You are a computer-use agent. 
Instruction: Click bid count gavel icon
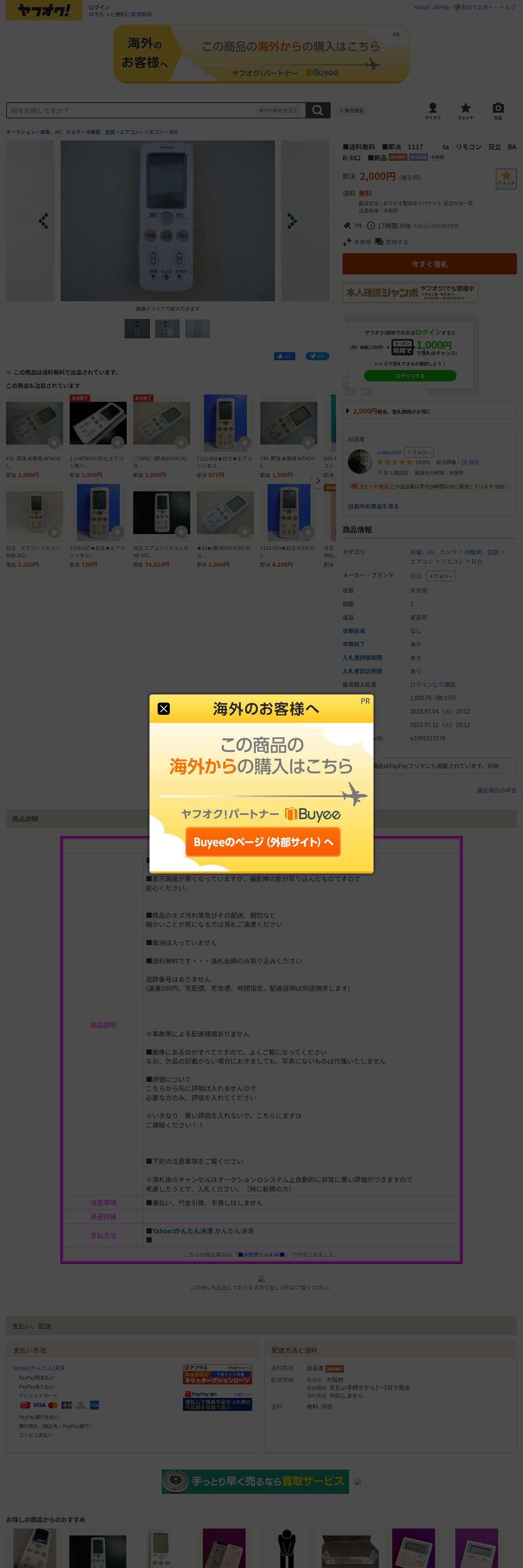pos(347,225)
